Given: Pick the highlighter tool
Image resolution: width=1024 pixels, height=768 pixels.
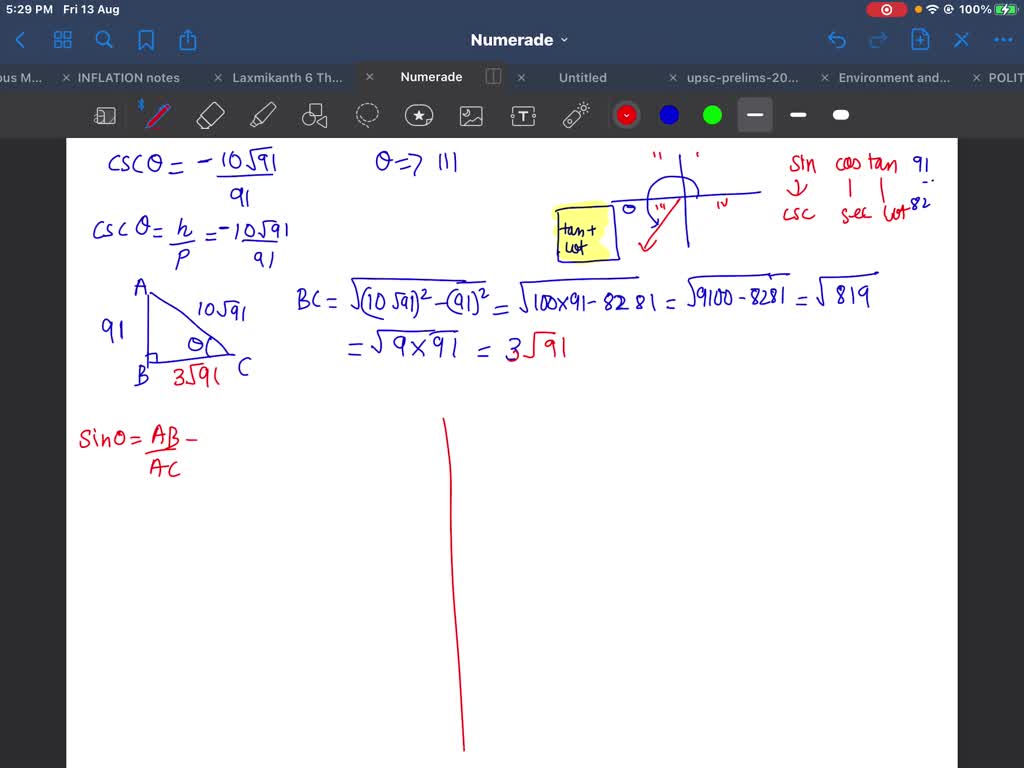Looking at the screenshot, I should click(262, 114).
